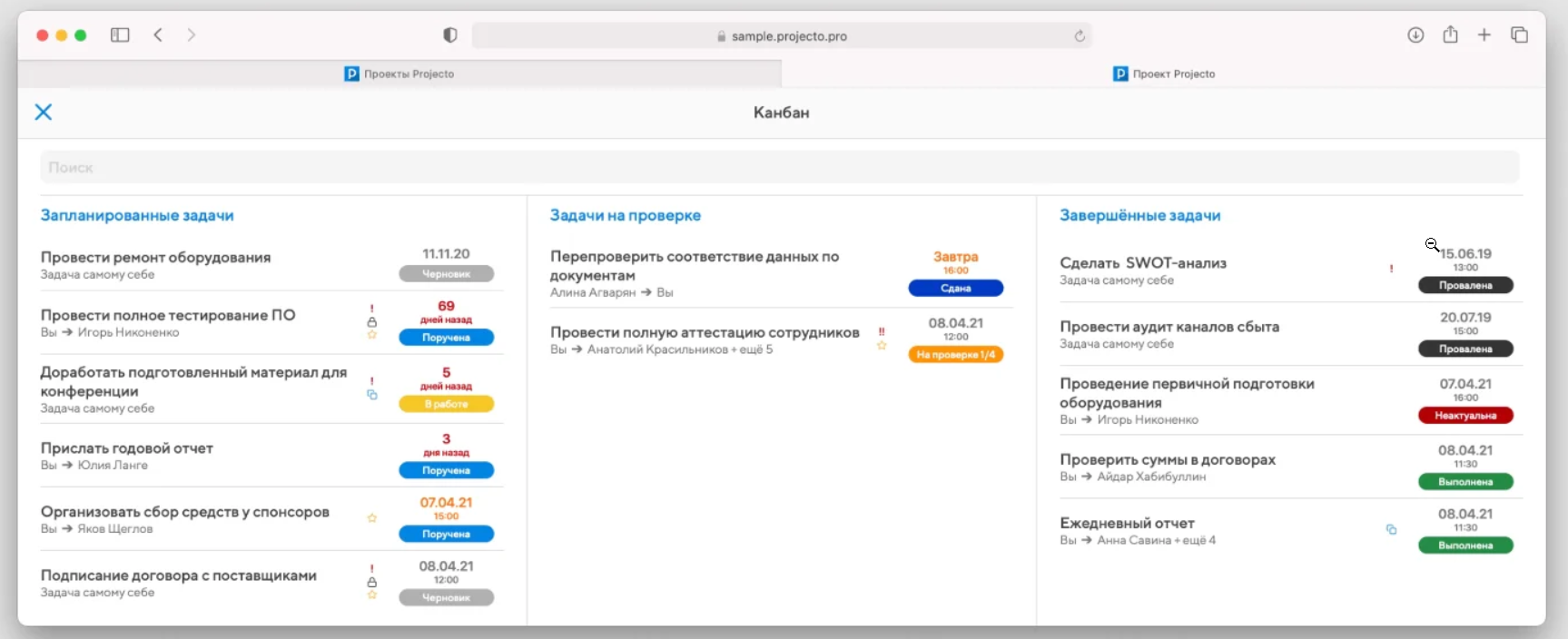Image resolution: width=1568 pixels, height=639 pixels.
Task: Click the double-exclamation priority icon on "Провести полную аттестацию"
Action: 882,332
